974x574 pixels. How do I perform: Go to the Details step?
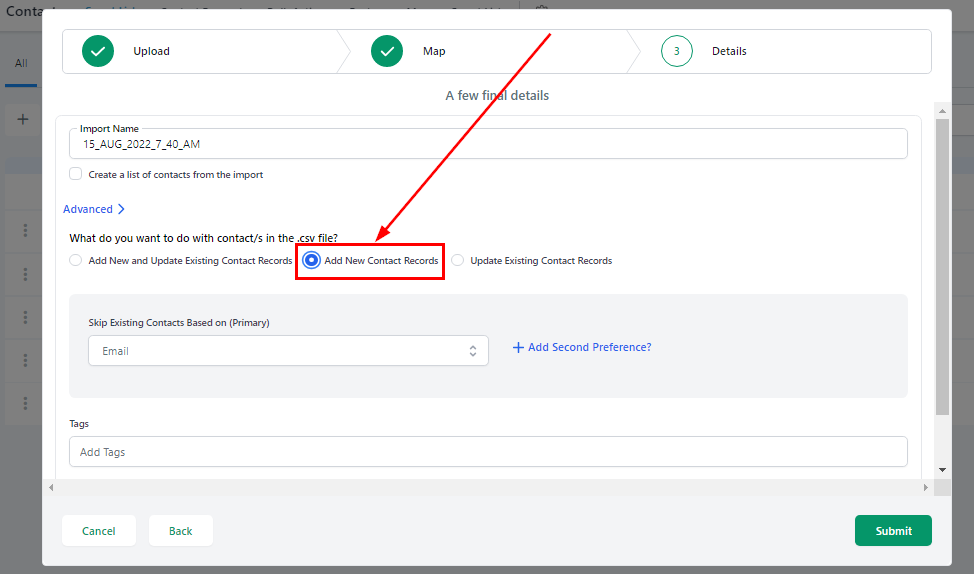click(729, 51)
